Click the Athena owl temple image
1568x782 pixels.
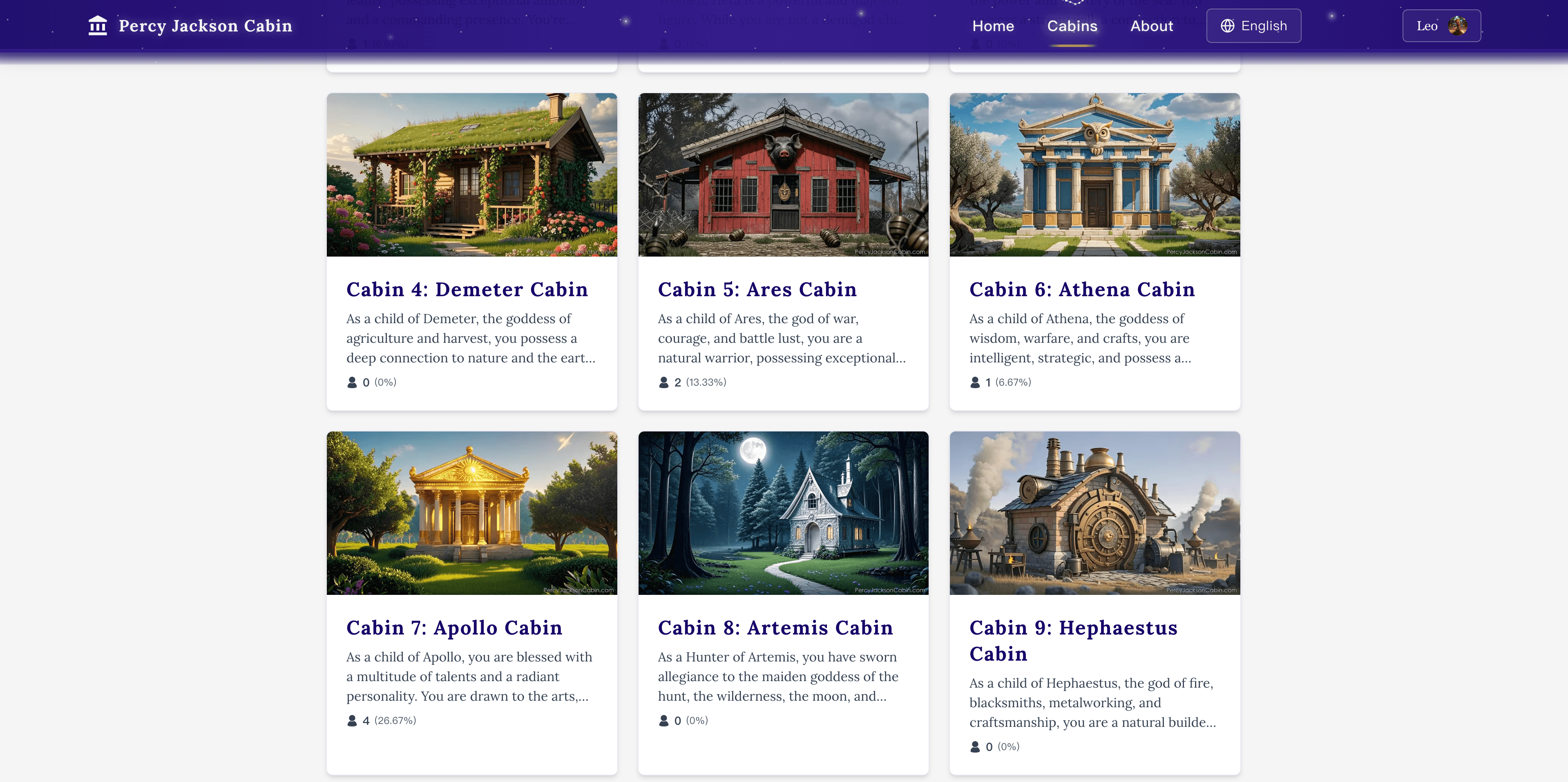click(1095, 174)
